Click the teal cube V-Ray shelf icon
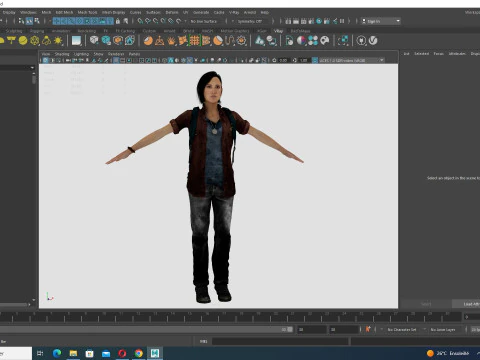480x360 pixels. pos(106,41)
